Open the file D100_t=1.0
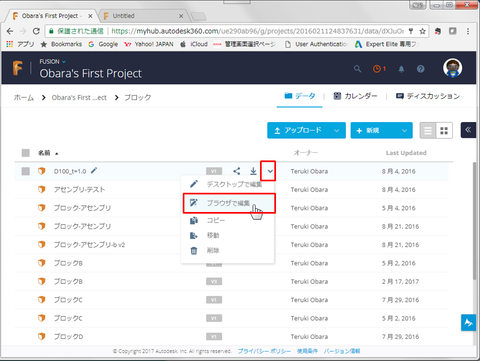This screenshot has height=361, width=480. click(x=70, y=171)
